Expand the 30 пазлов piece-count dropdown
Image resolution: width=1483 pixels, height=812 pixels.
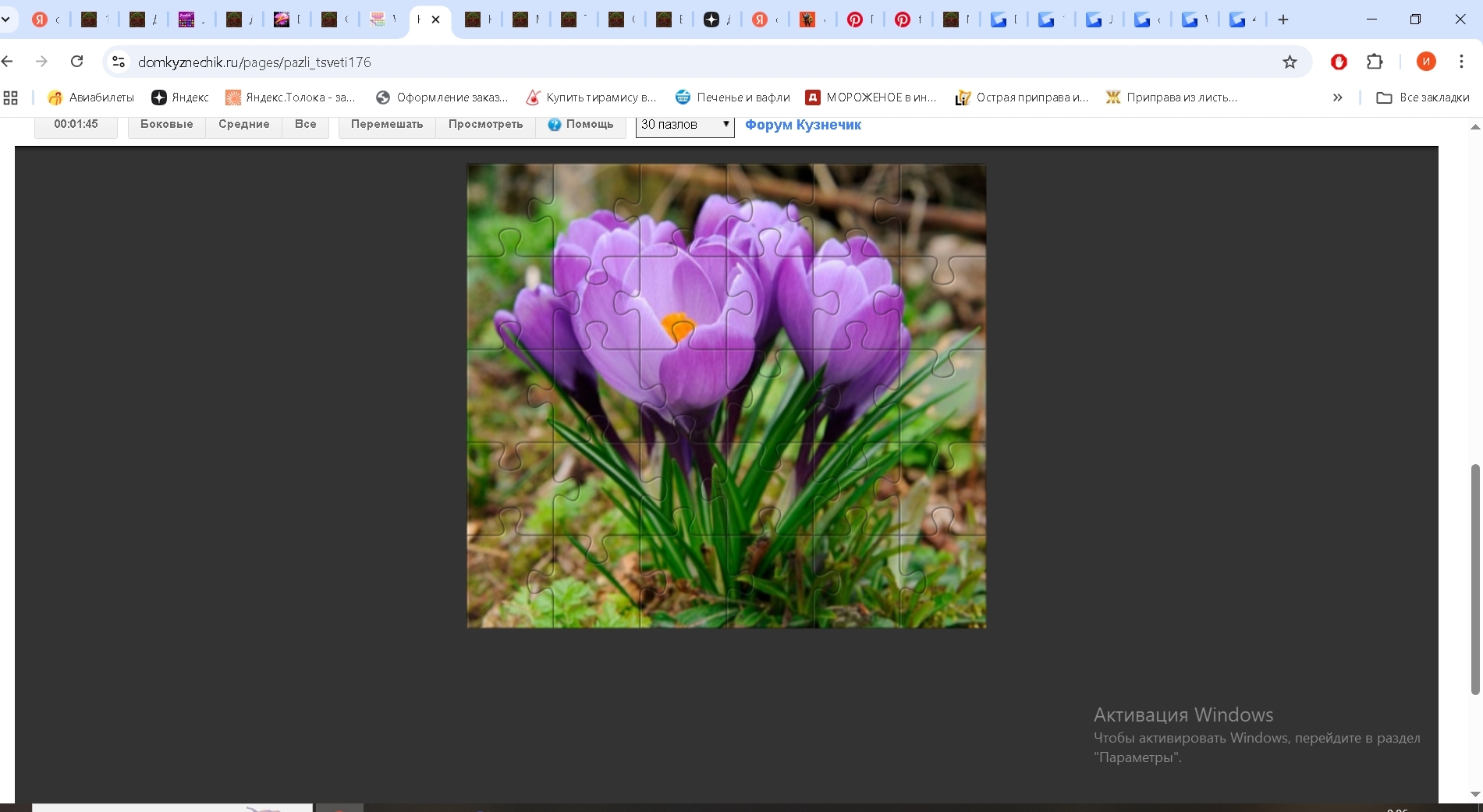point(685,125)
